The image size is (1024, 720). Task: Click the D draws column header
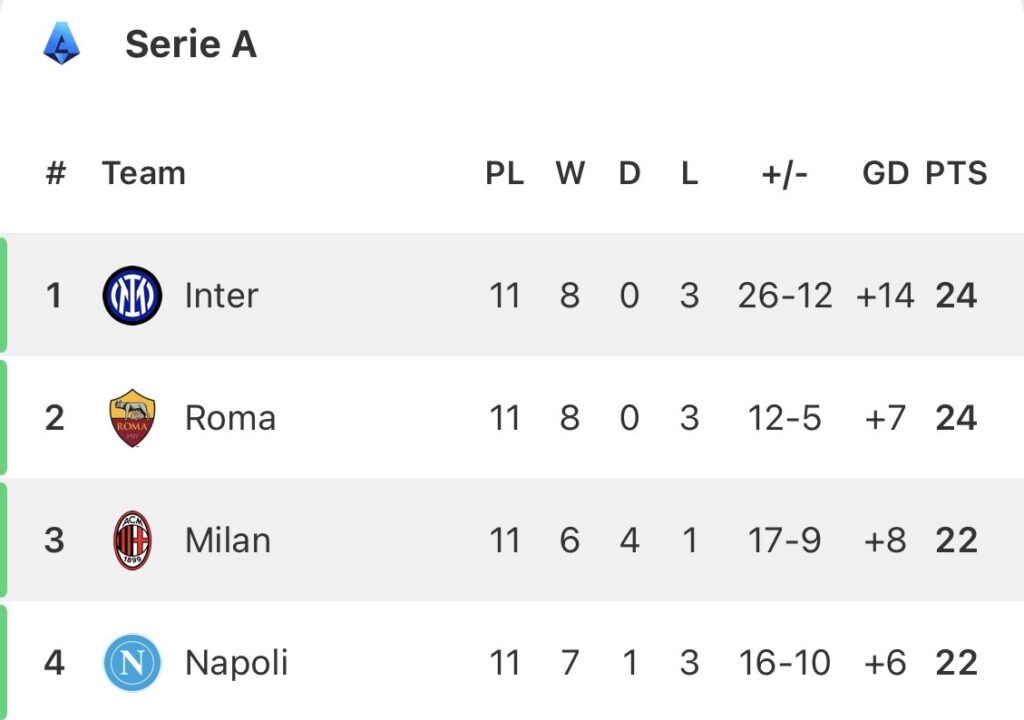coord(629,173)
